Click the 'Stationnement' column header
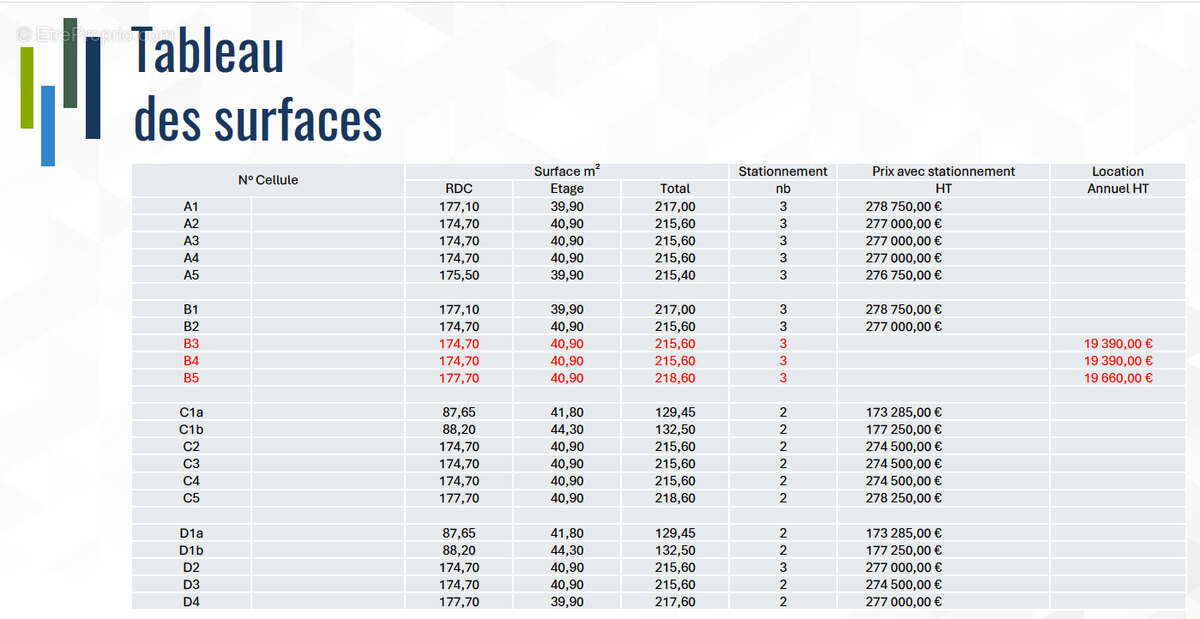The width and height of the screenshot is (1200, 619). [x=783, y=171]
